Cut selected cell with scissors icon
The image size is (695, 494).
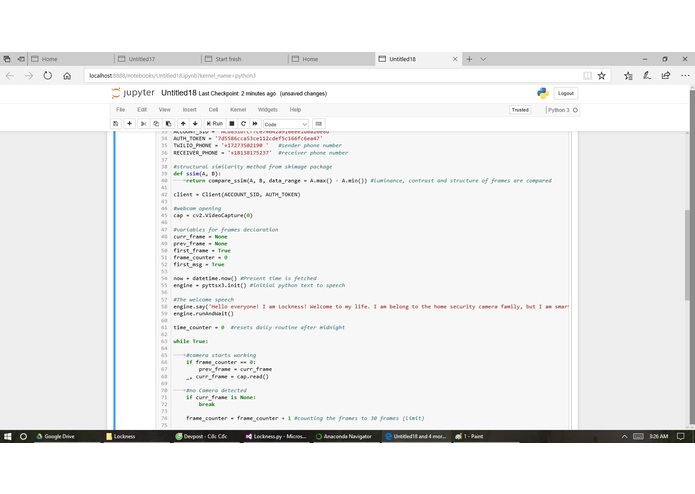click(144, 124)
